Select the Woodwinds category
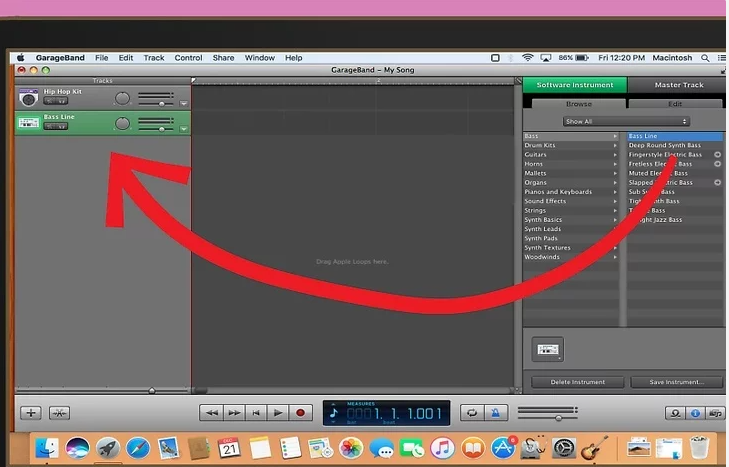The width and height of the screenshot is (729, 467). [571, 257]
